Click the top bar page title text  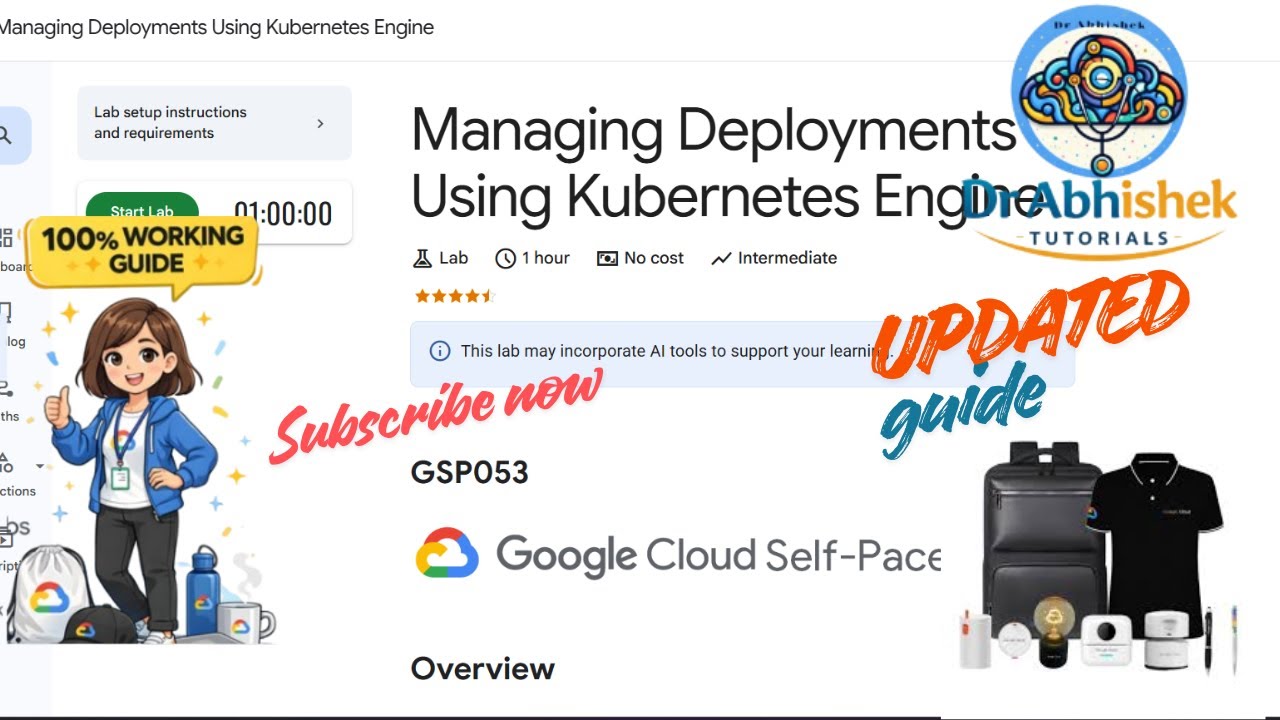click(216, 28)
